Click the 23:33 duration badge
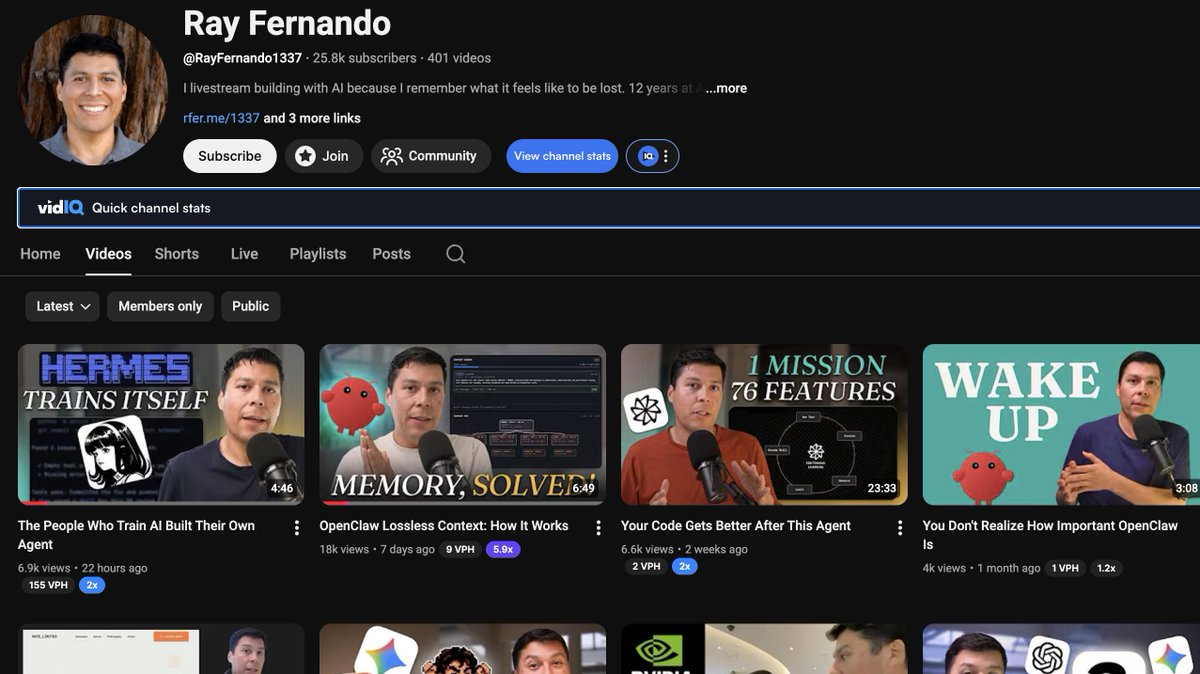The height and width of the screenshot is (674, 1200). pos(882,489)
